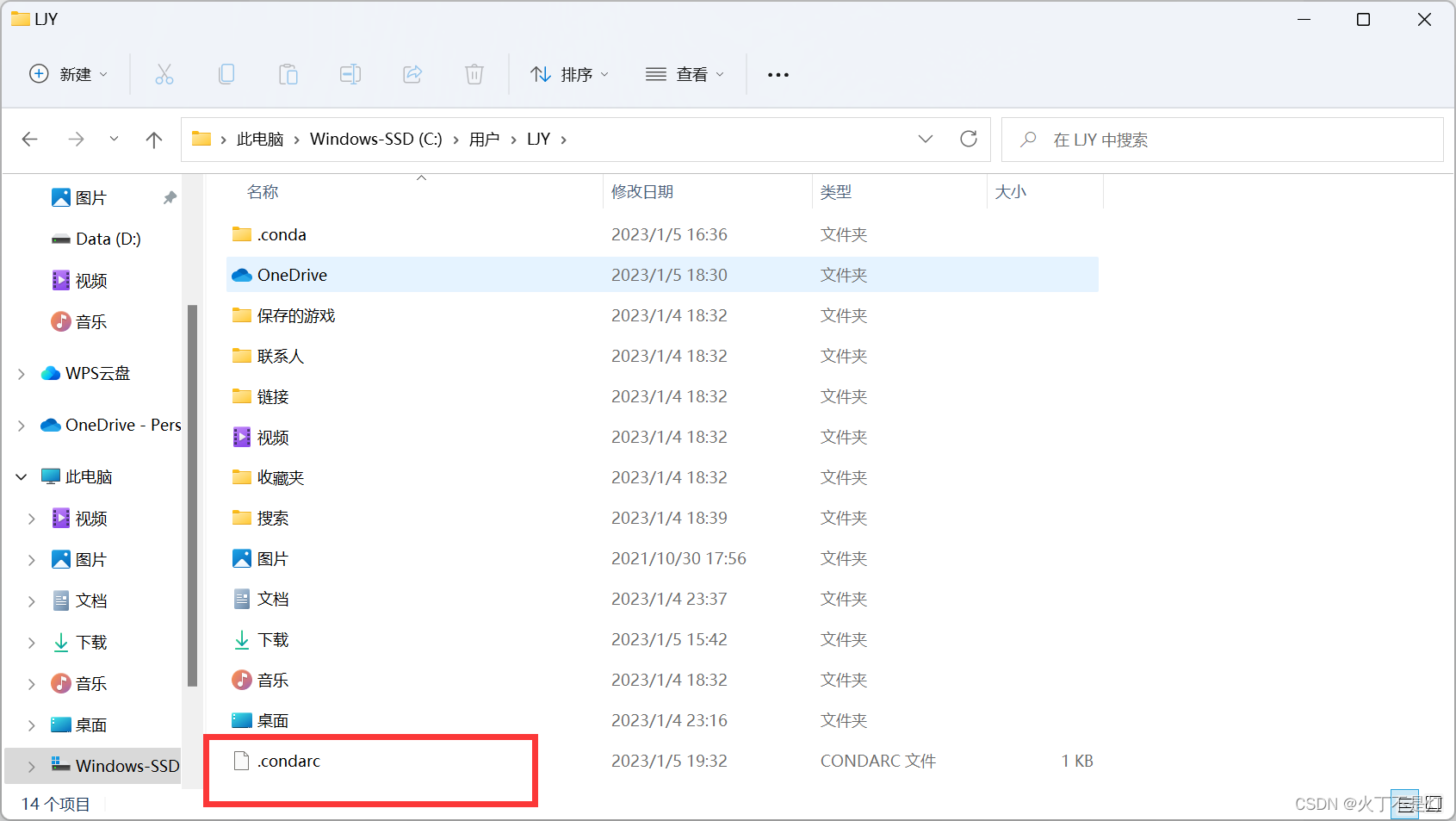
Task: Click Windows-SSD (C:) in the address breadcrumb
Action: coord(376,140)
